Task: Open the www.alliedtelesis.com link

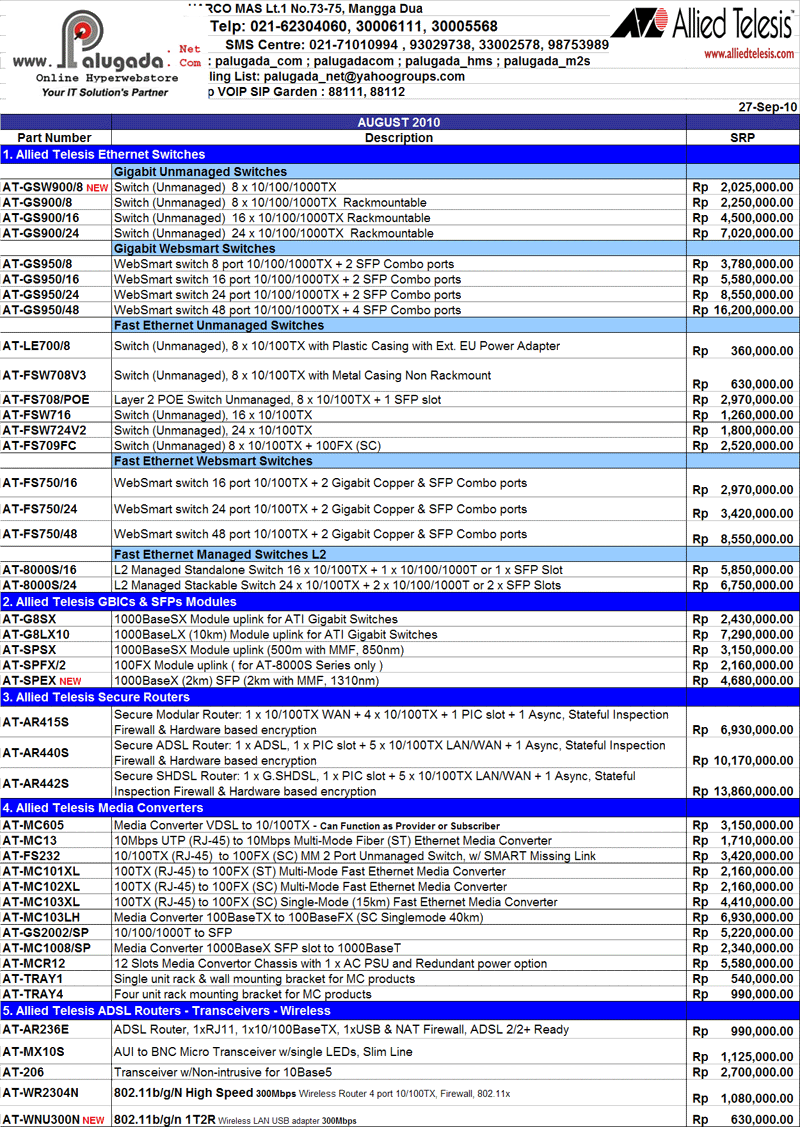Action: (x=749, y=54)
